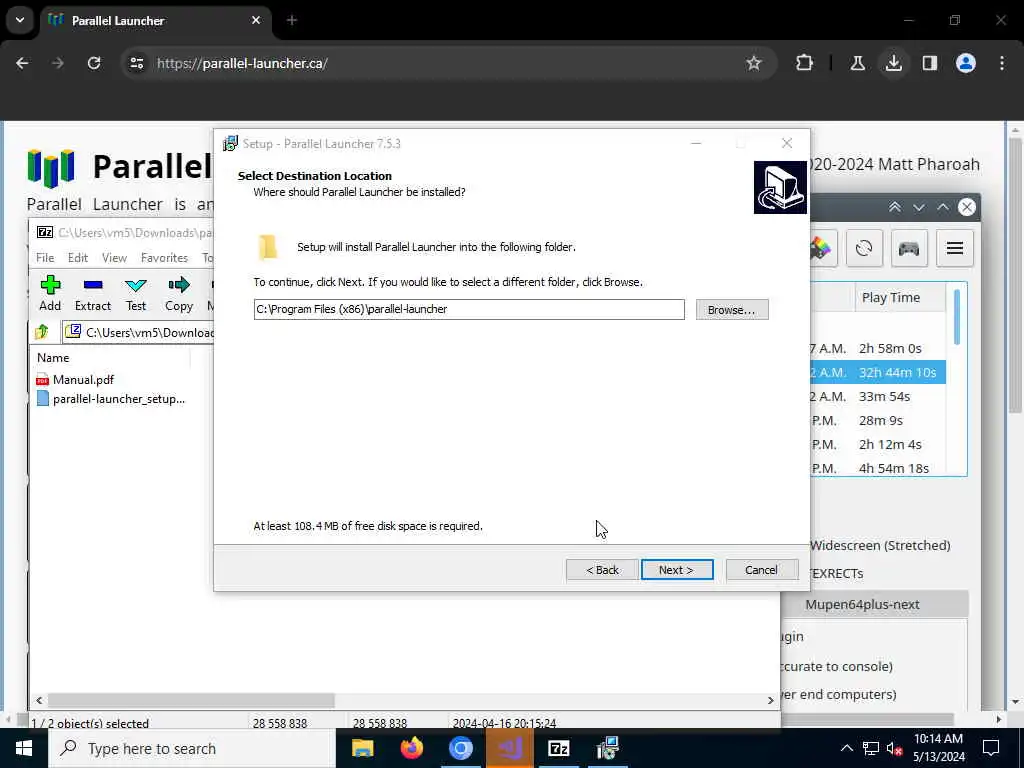Screen dimensions: 1024x768
Task: Click the Add icon in 7-Zip
Action: tap(50, 293)
